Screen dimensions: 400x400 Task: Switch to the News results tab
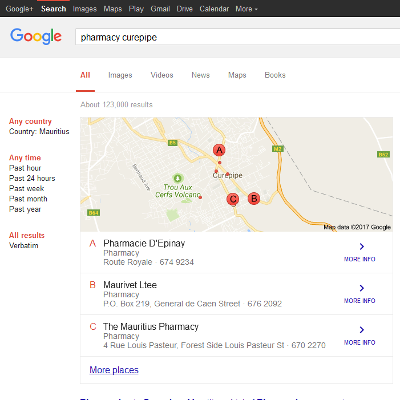(201, 75)
